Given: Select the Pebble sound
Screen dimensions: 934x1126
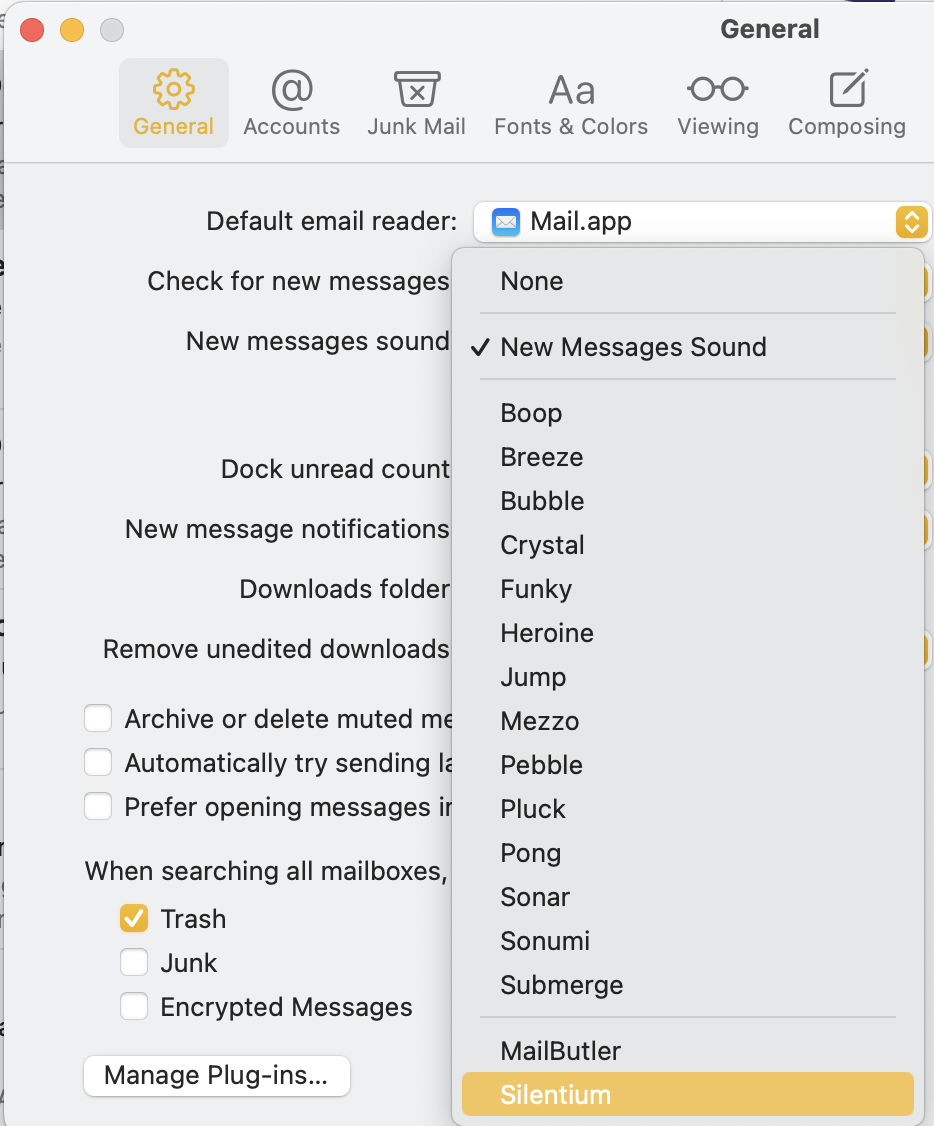Looking at the screenshot, I should pyautogui.click(x=688, y=765).
